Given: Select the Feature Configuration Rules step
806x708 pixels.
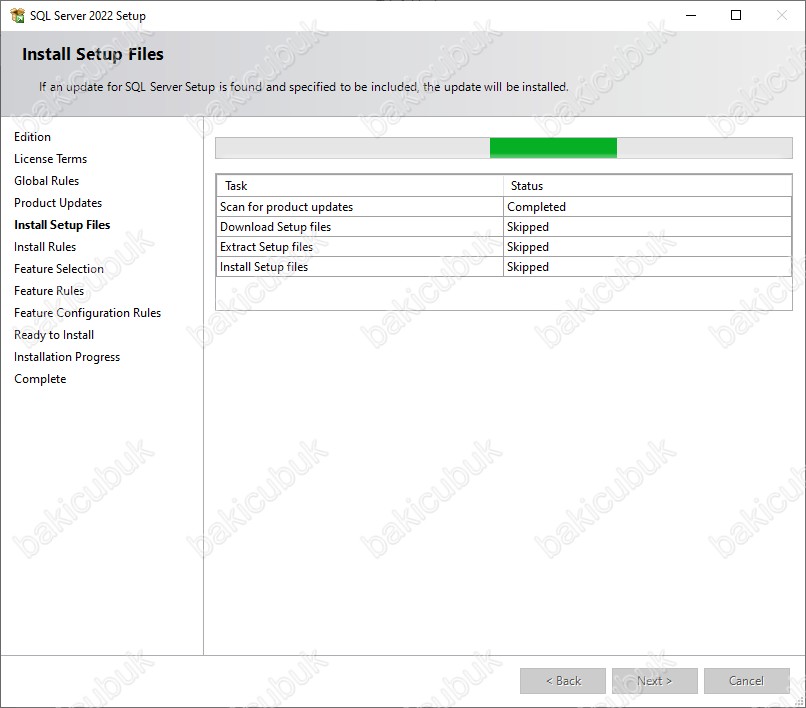Looking at the screenshot, I should coord(87,313).
